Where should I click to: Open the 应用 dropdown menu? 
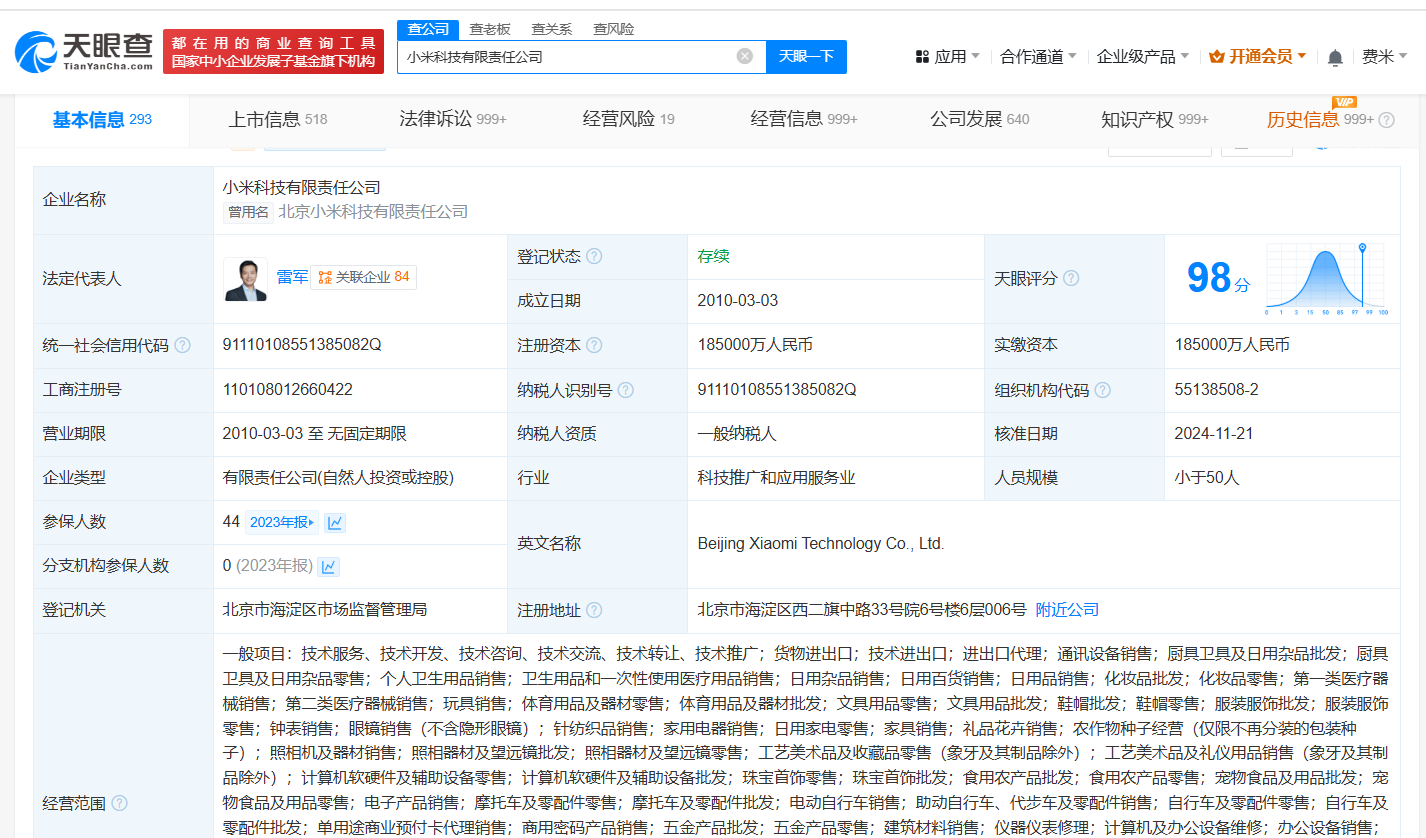(x=947, y=57)
